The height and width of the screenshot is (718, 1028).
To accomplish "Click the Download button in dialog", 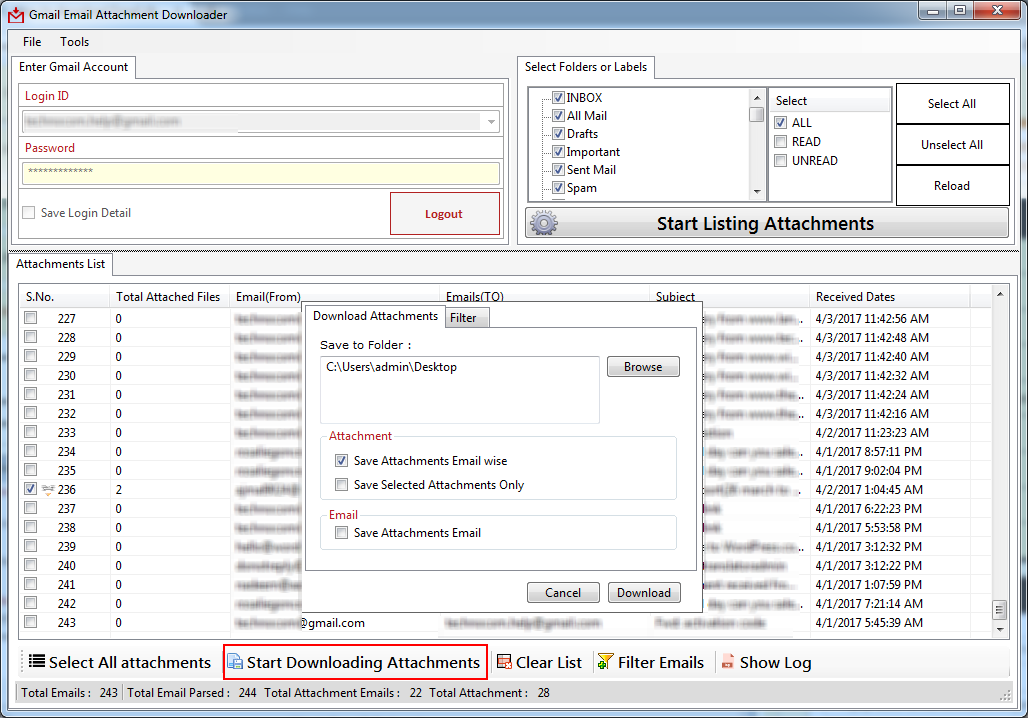I will [644, 593].
